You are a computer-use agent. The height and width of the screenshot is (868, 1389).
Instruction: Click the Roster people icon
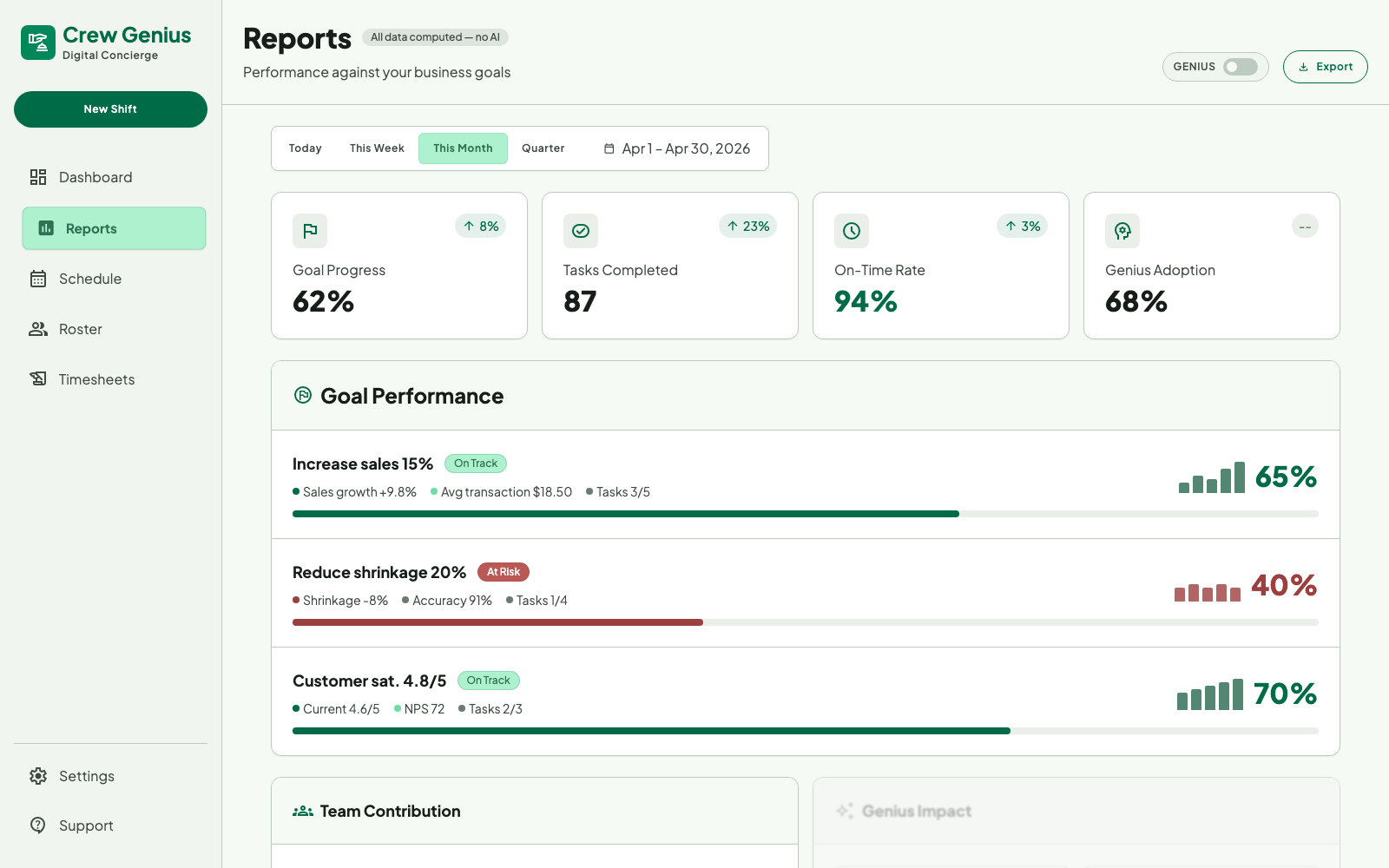38,329
